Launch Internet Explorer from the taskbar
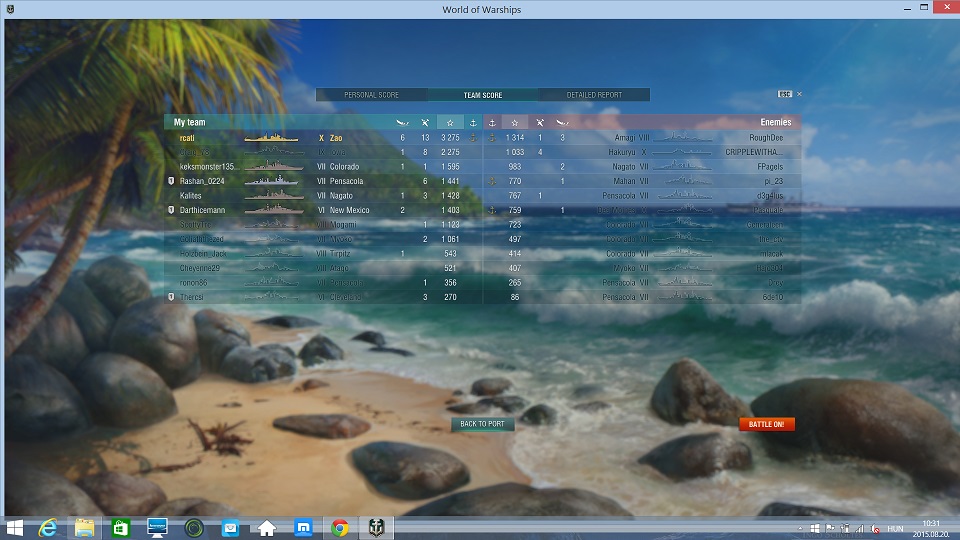This screenshot has height=540, width=960. 48,528
